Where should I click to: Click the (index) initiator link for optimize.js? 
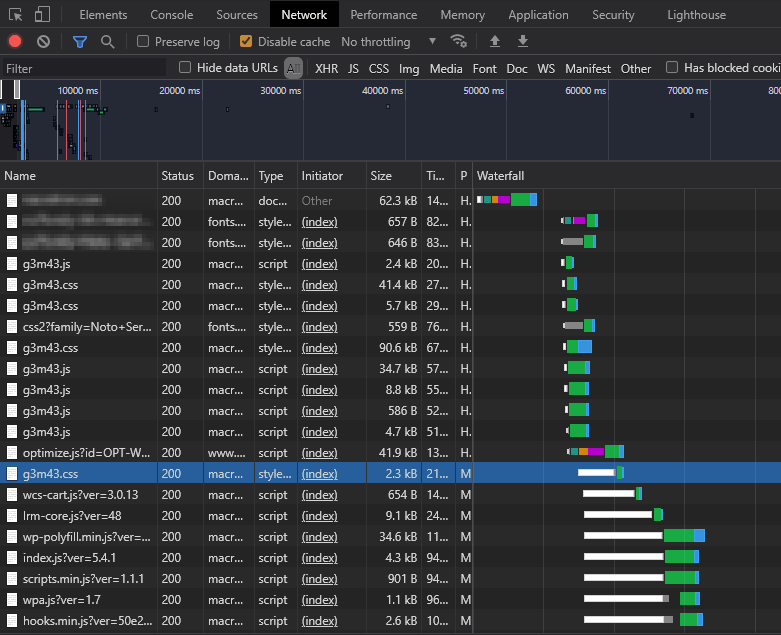pos(319,452)
